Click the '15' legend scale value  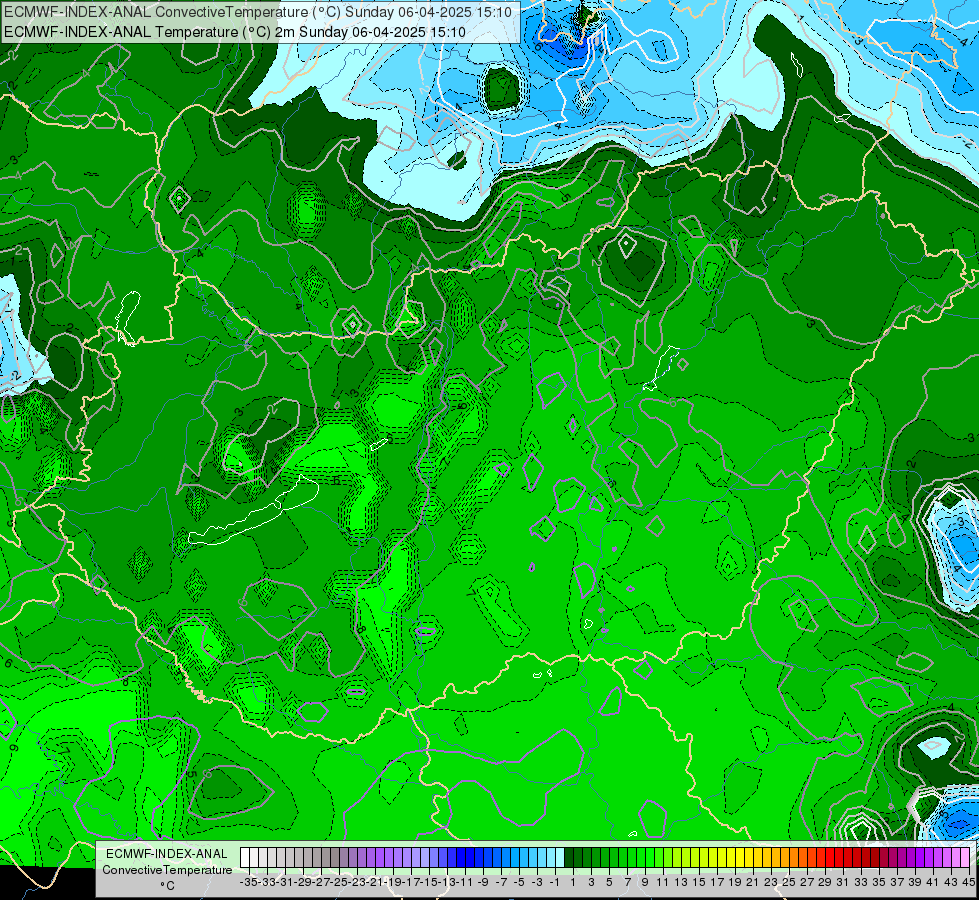pyautogui.click(x=699, y=882)
